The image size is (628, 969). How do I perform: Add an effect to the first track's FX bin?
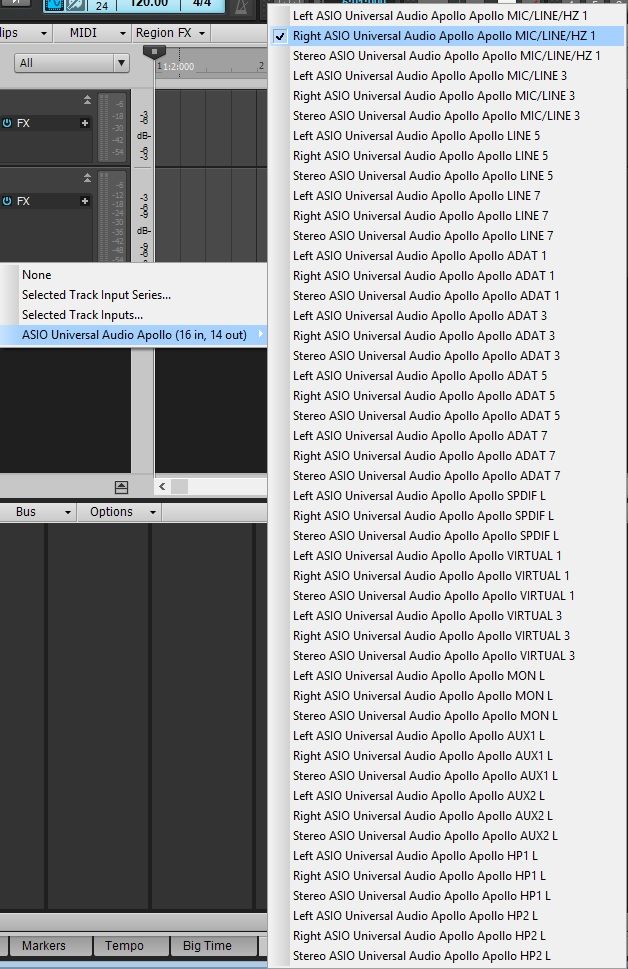84,123
